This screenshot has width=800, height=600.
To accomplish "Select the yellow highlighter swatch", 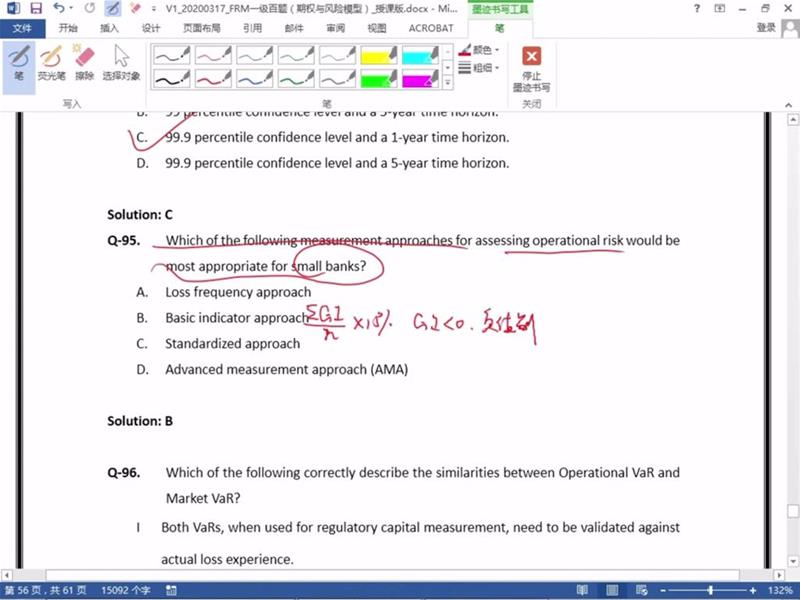I will (379, 55).
